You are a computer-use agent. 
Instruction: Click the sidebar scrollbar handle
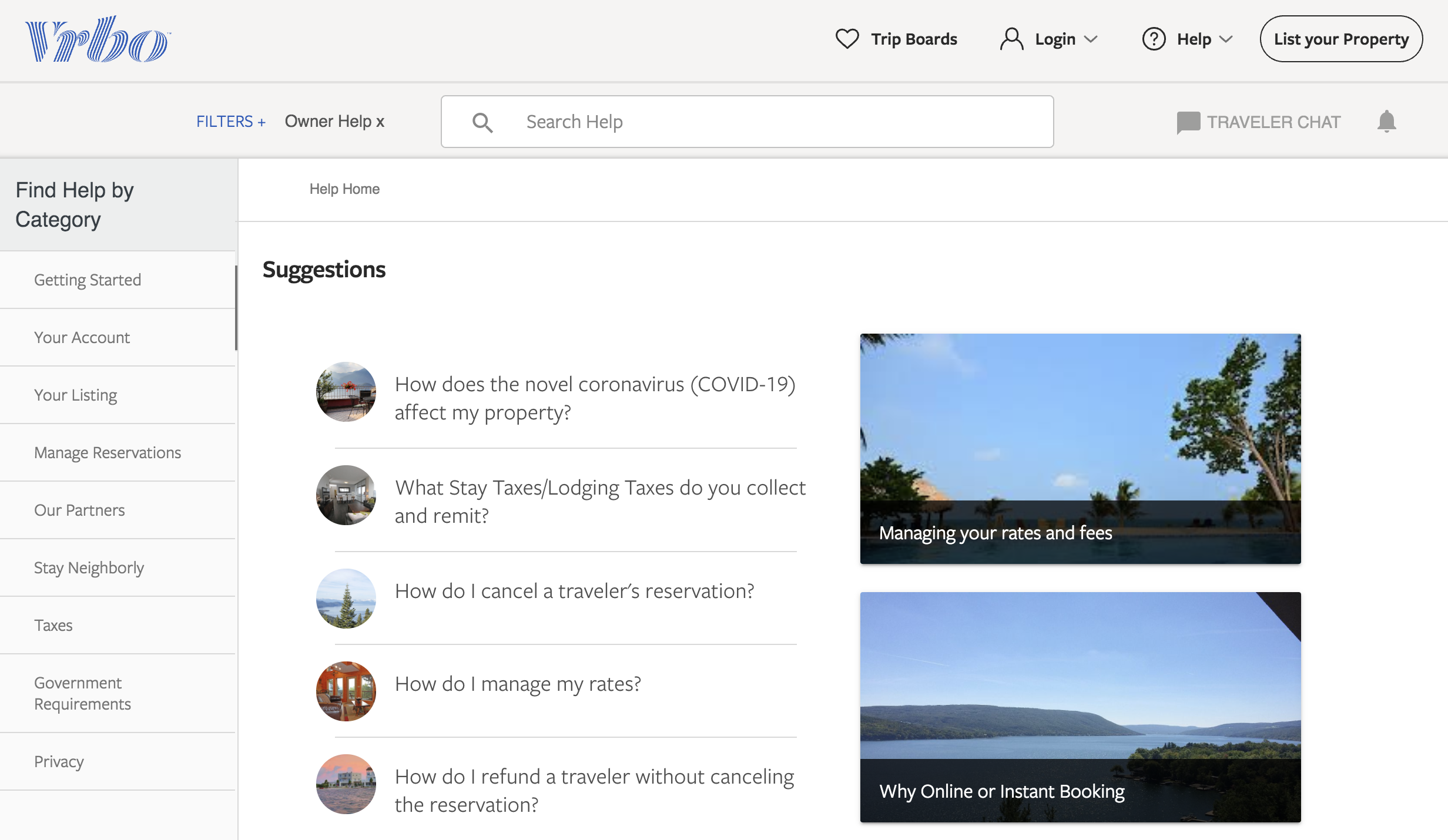pos(236,307)
